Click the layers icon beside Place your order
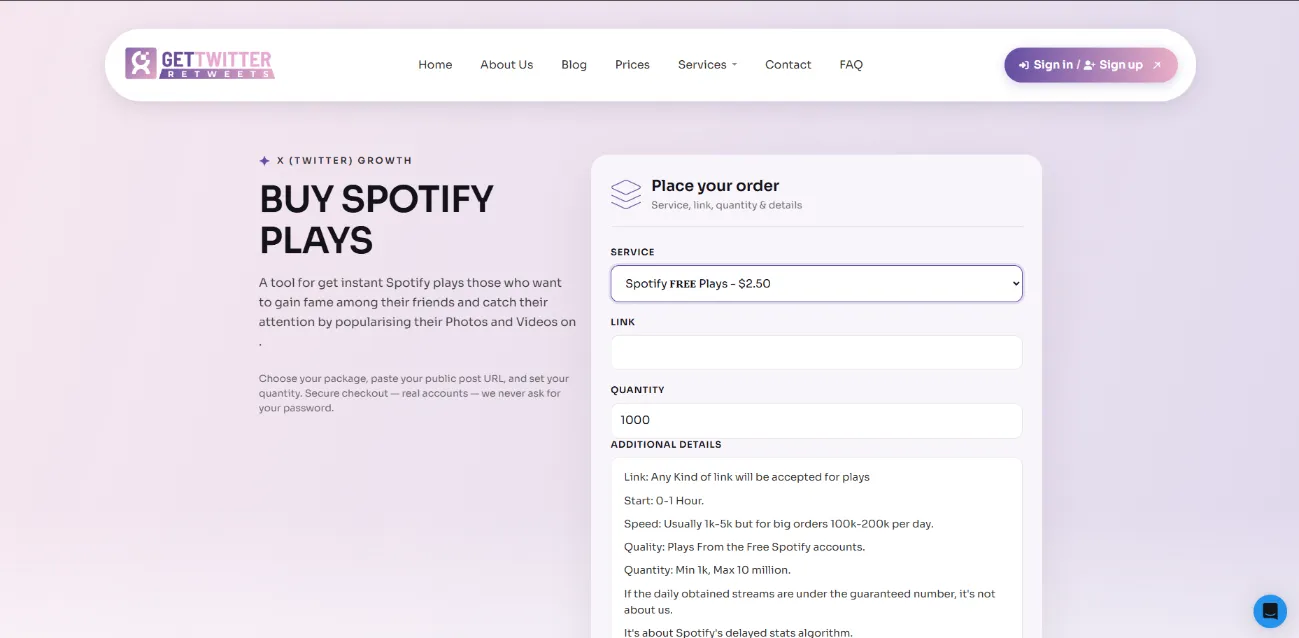 [x=625, y=193]
